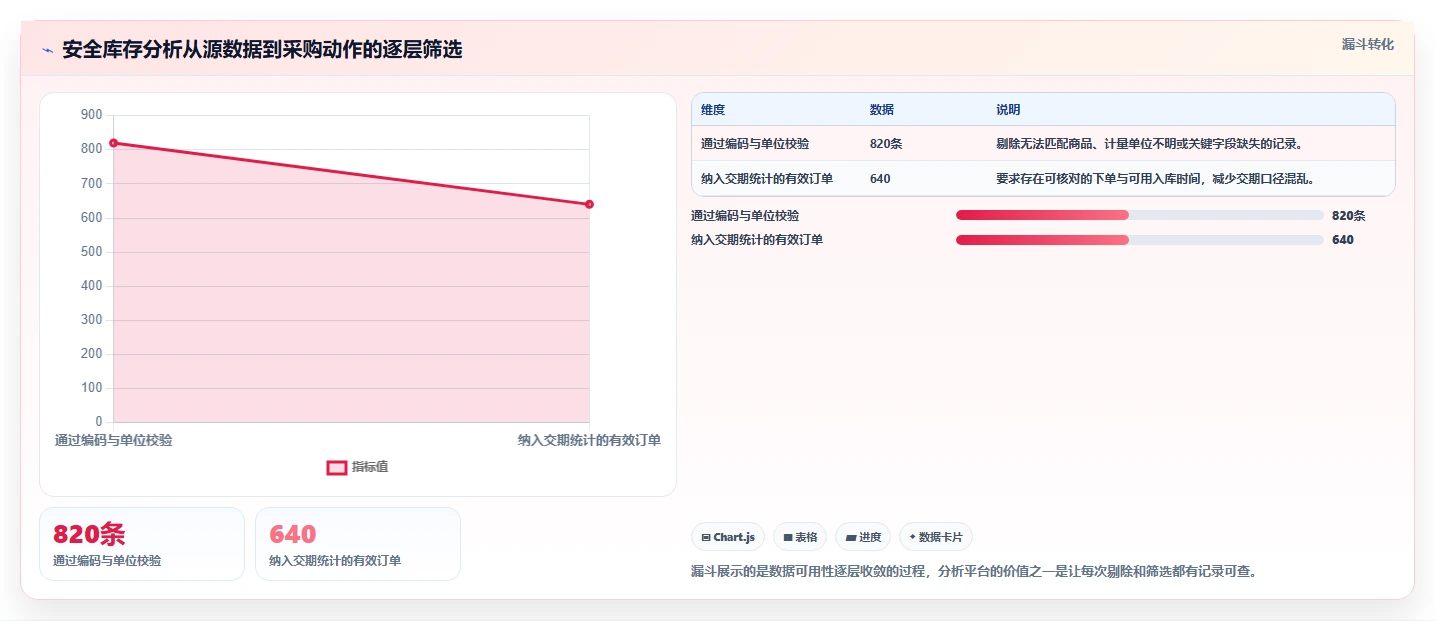Click title 安全库存分析从源数据到采购动作的逐层筛选
The width and height of the screenshot is (1435, 621).
(262, 50)
